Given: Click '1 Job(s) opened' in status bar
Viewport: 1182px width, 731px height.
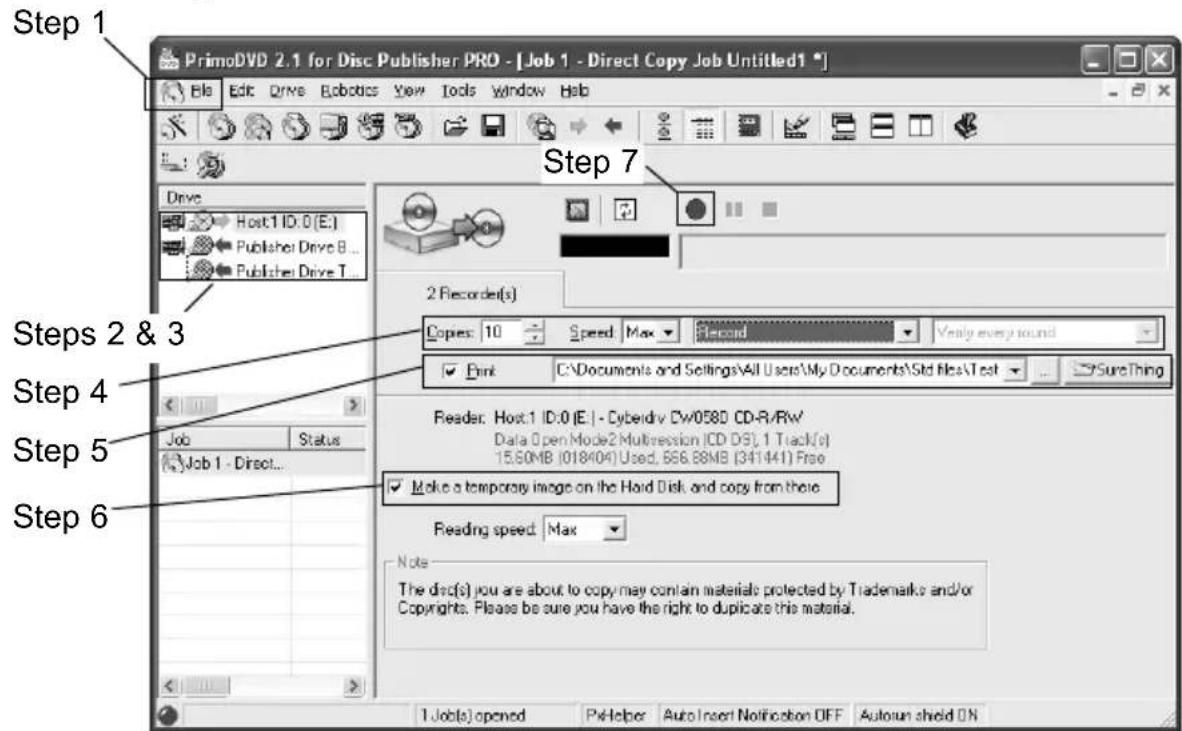Looking at the screenshot, I should (x=473, y=715).
